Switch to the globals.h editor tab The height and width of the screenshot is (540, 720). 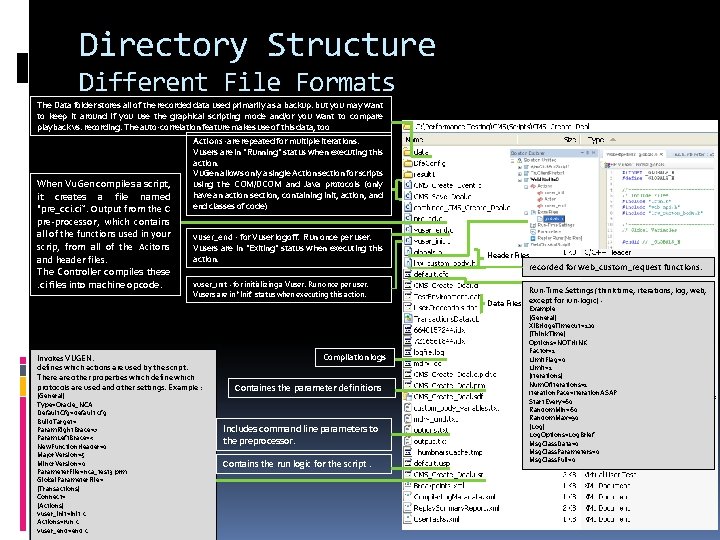coord(634,154)
